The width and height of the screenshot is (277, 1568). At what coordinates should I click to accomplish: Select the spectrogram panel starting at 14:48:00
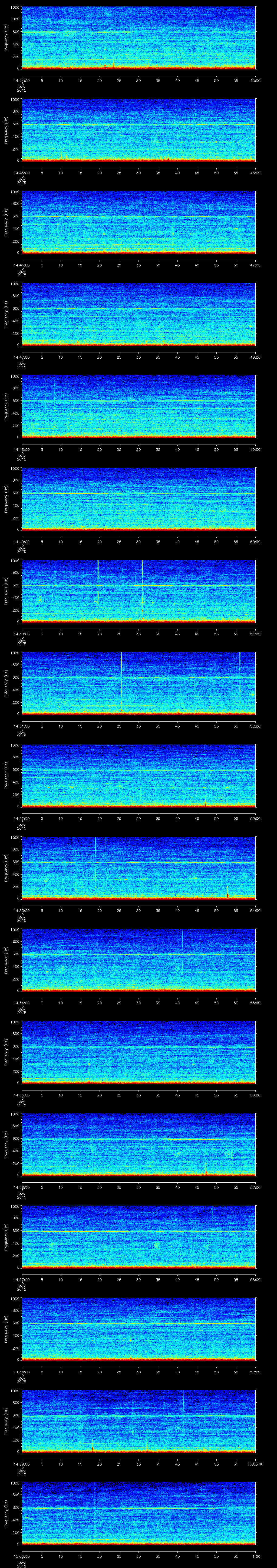pos(138,407)
